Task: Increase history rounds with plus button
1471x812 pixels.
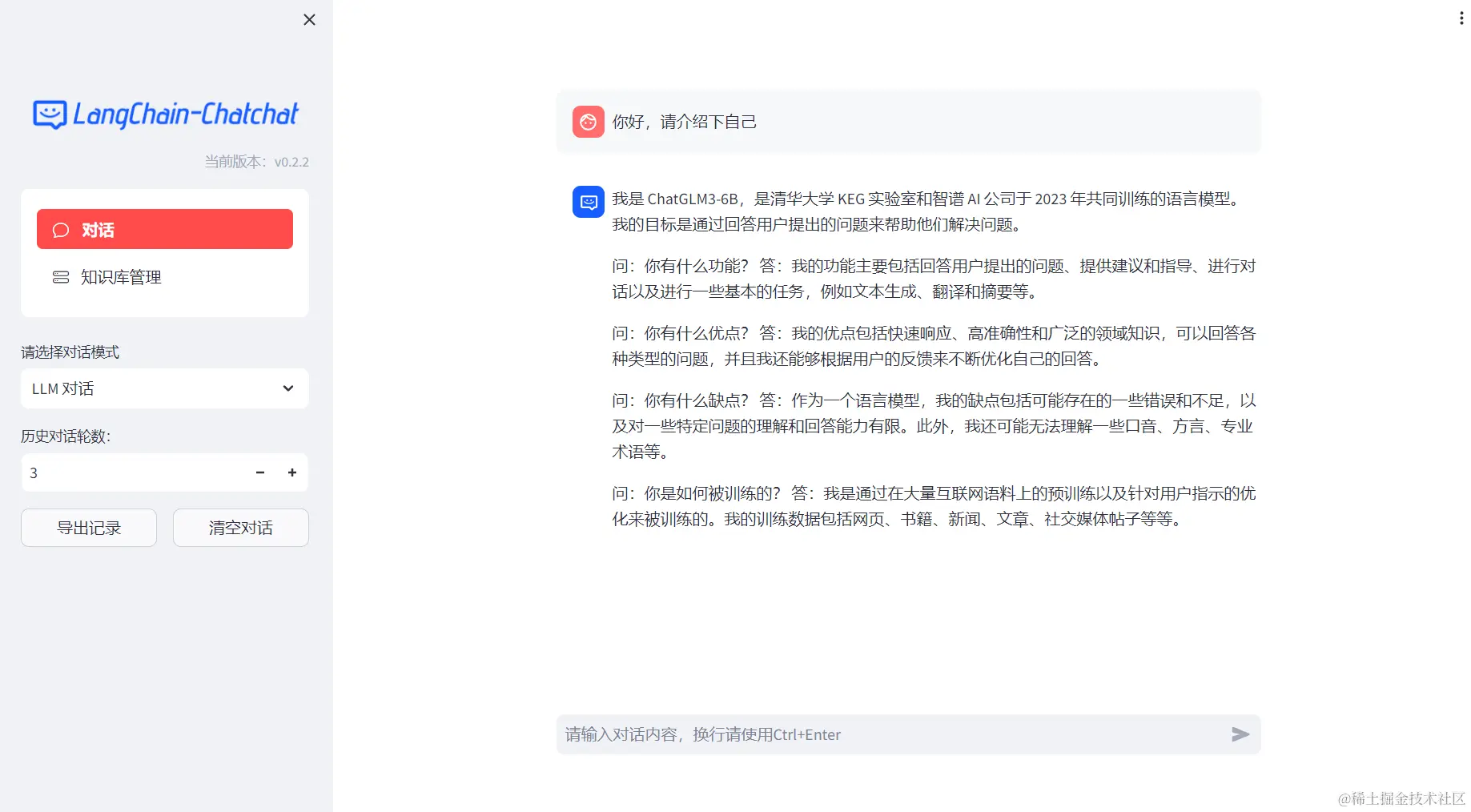Action: (292, 472)
